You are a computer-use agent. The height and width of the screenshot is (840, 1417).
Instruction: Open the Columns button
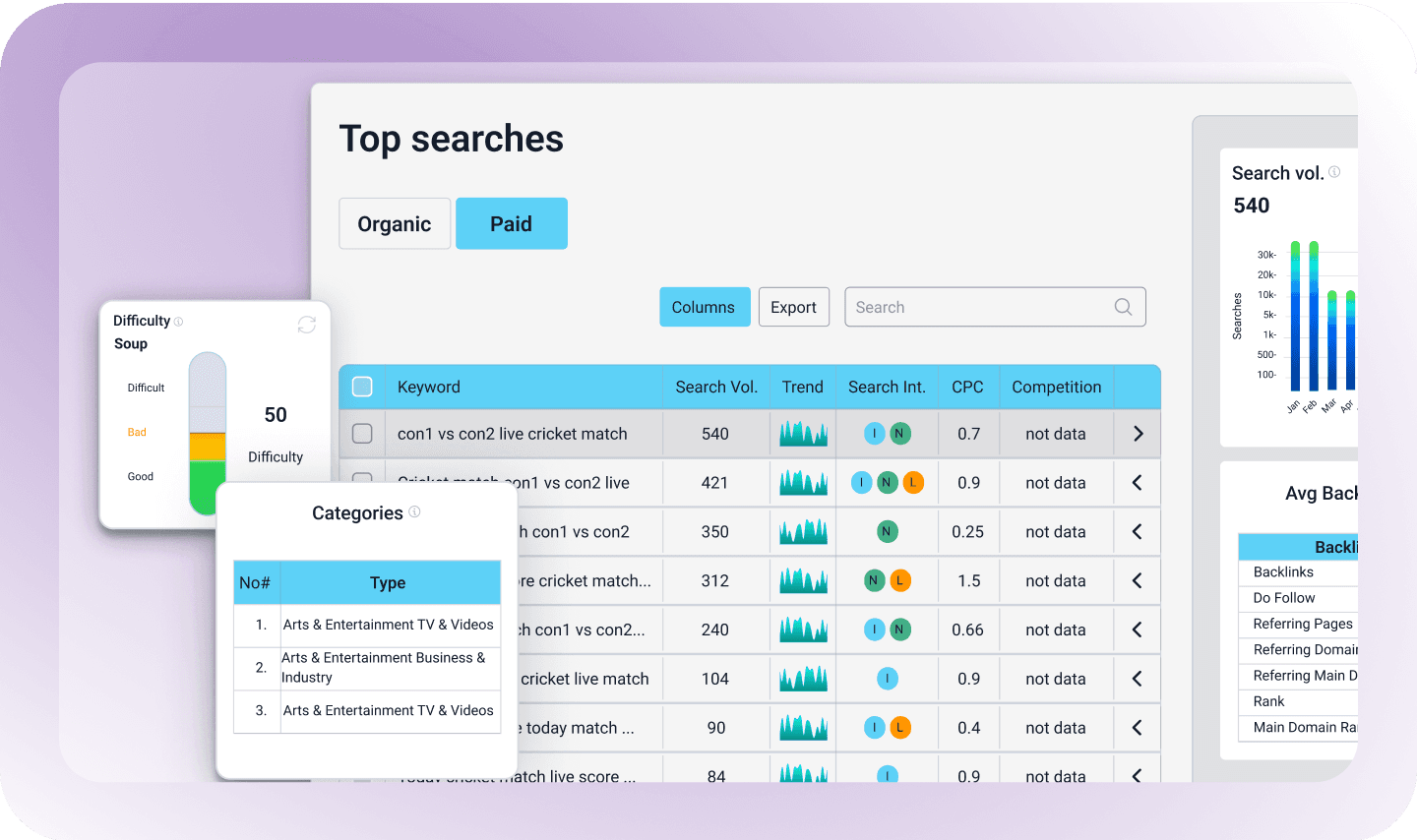[704, 307]
